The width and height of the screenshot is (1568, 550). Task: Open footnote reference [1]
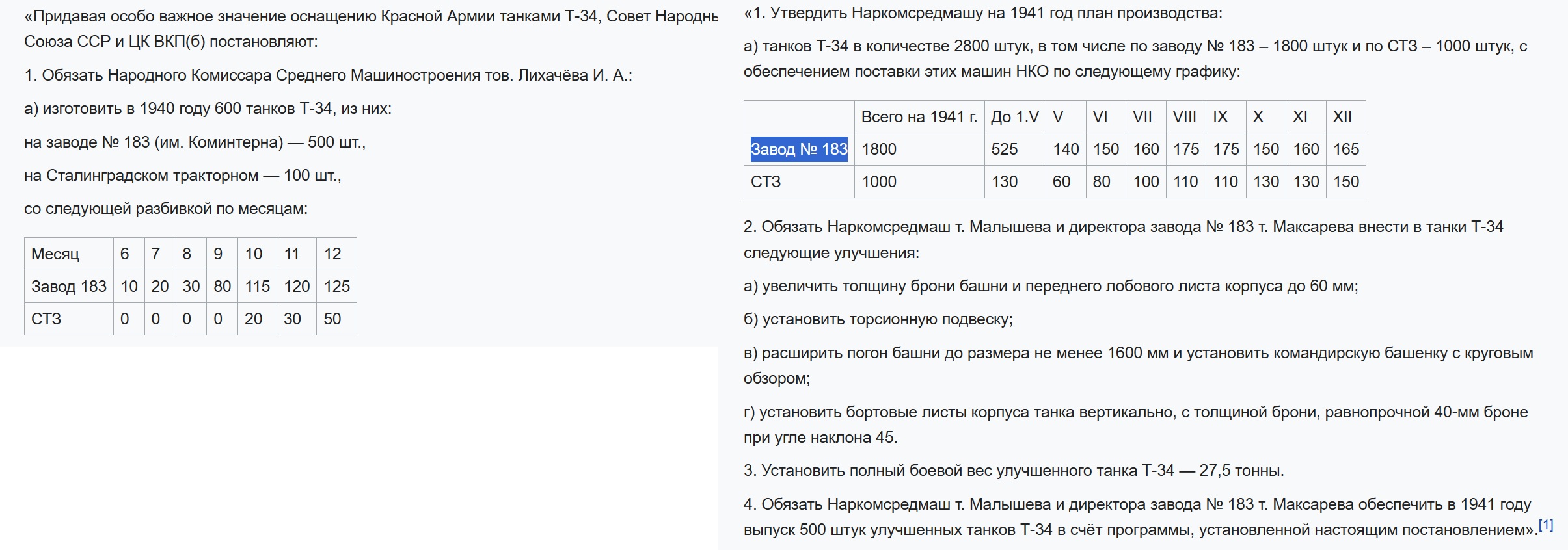pos(1546,525)
